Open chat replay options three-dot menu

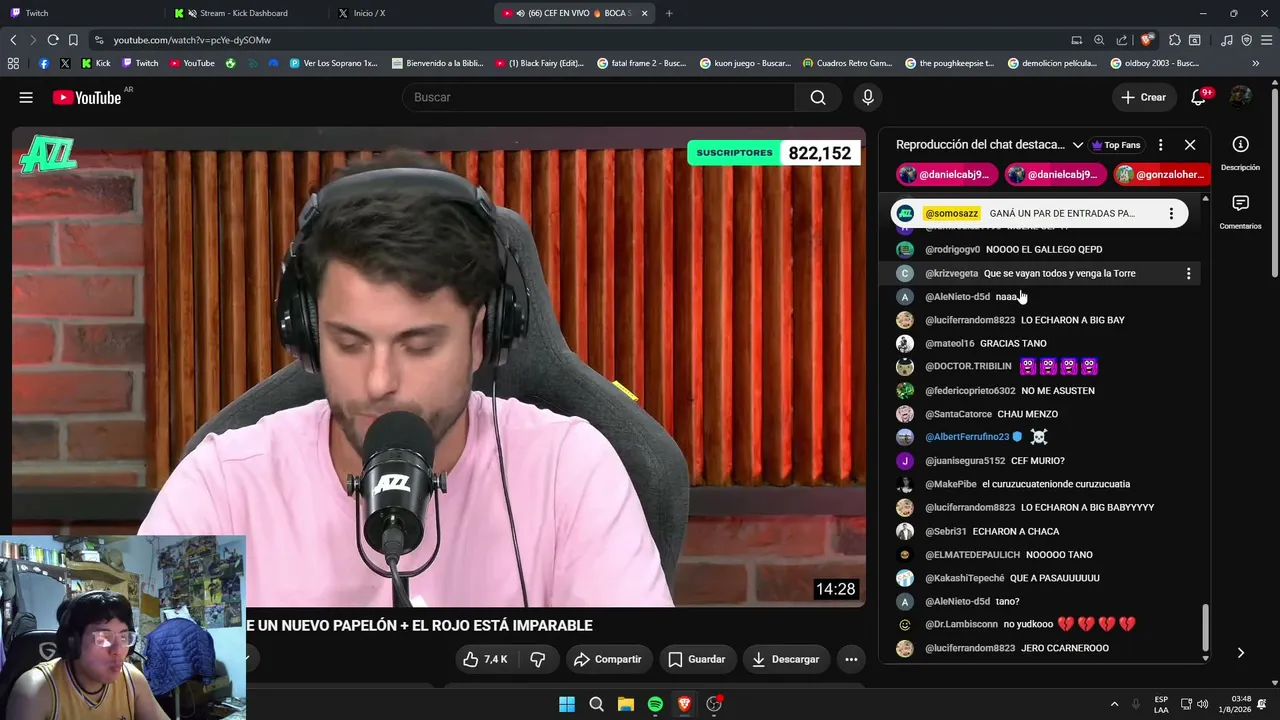tap(1160, 145)
